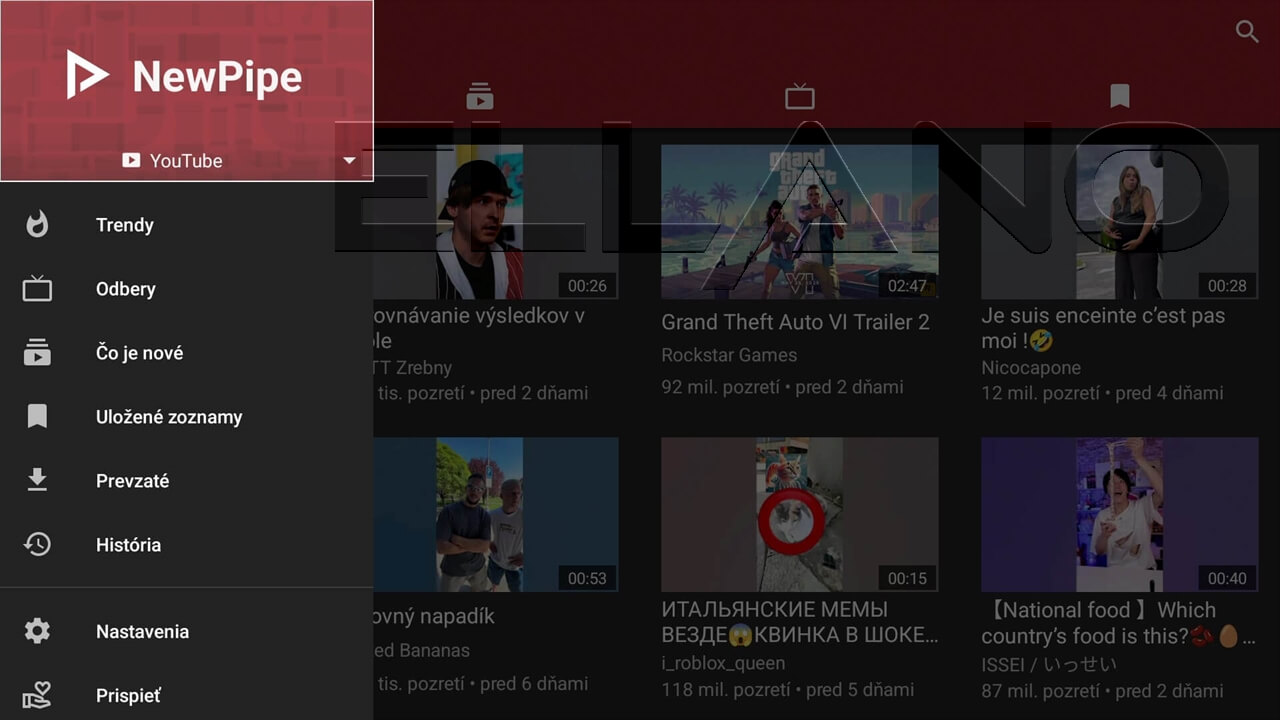Open the 00:40 National food video thumbnail
This screenshot has height=720, width=1280.
point(1120,514)
